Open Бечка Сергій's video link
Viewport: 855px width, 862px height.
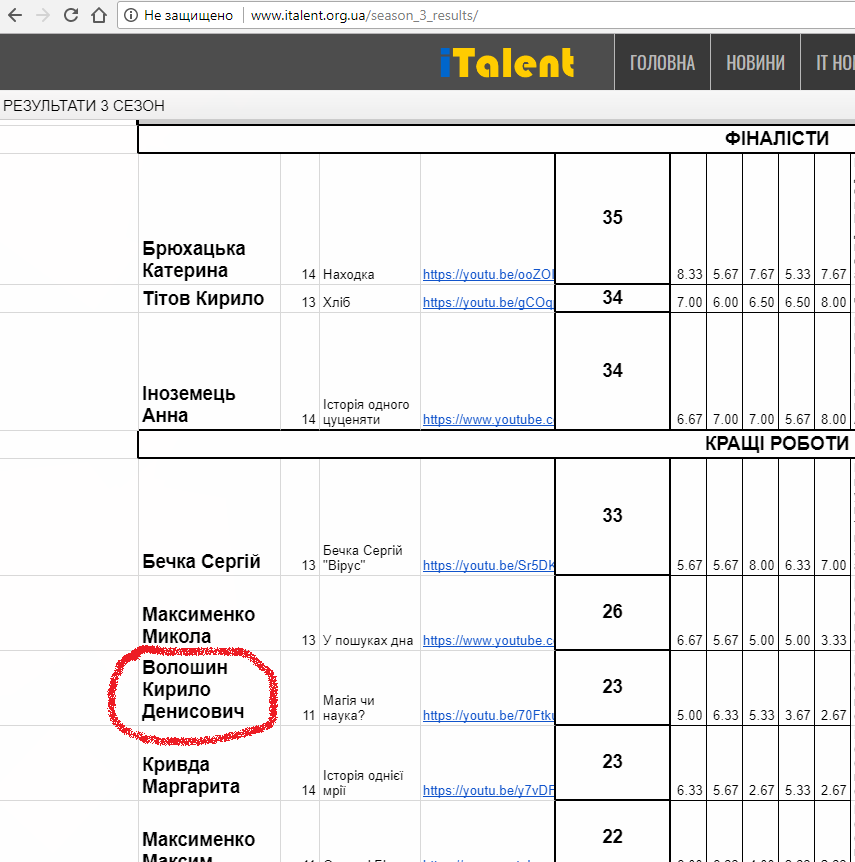[488, 565]
